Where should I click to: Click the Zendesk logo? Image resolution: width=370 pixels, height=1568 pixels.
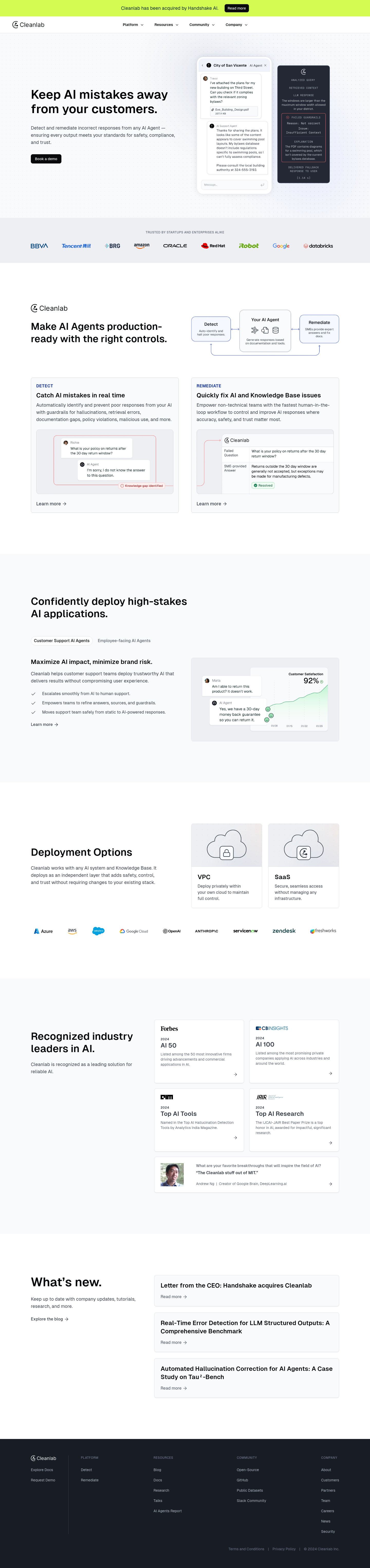pyautogui.click(x=284, y=931)
